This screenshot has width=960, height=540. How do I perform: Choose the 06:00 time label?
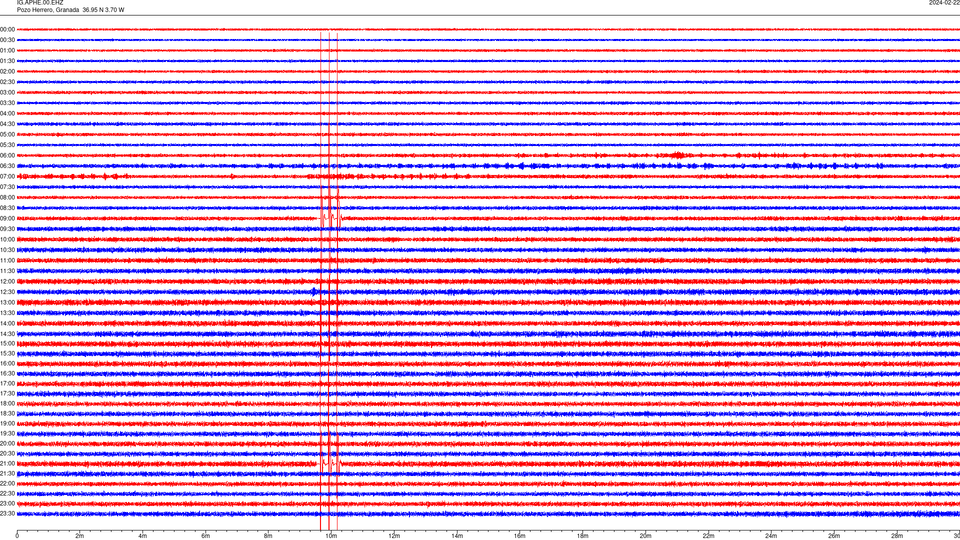point(7,156)
